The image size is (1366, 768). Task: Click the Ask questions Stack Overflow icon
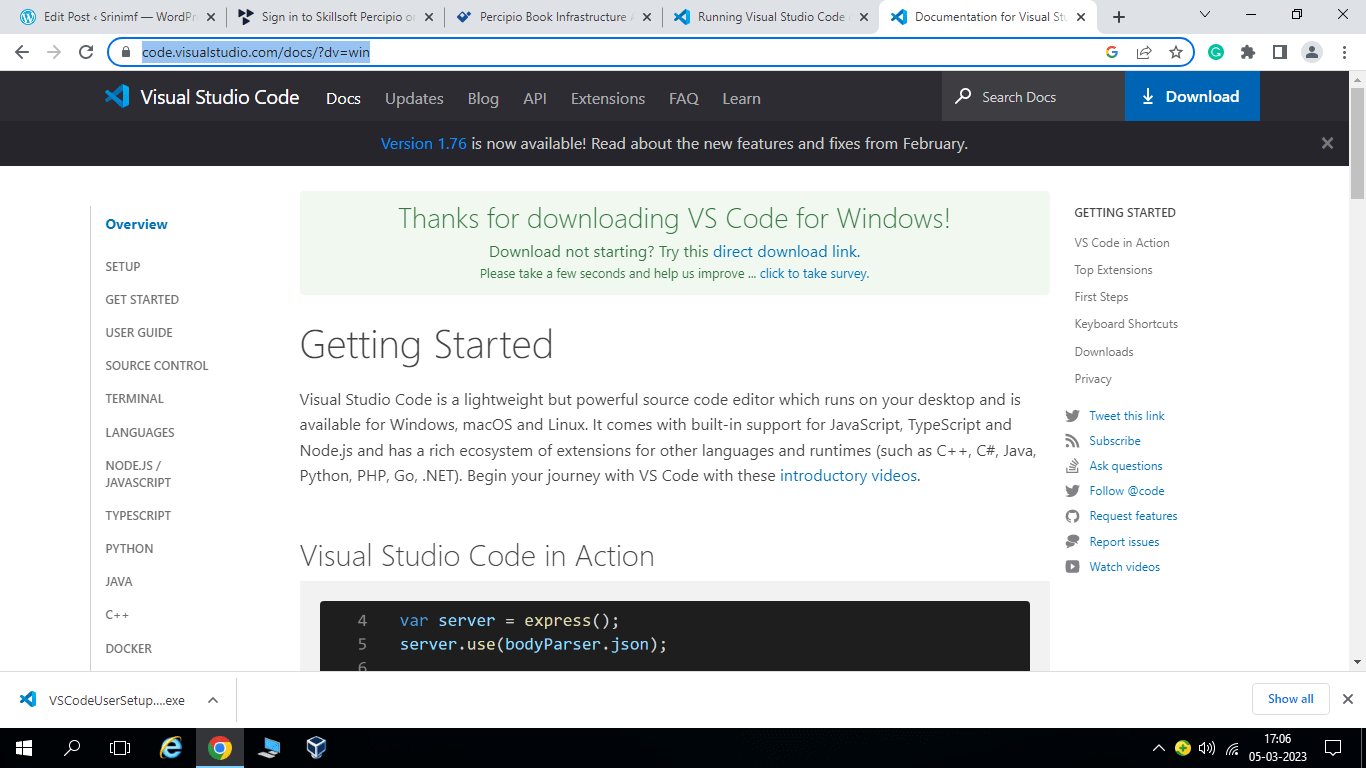[1072, 466]
